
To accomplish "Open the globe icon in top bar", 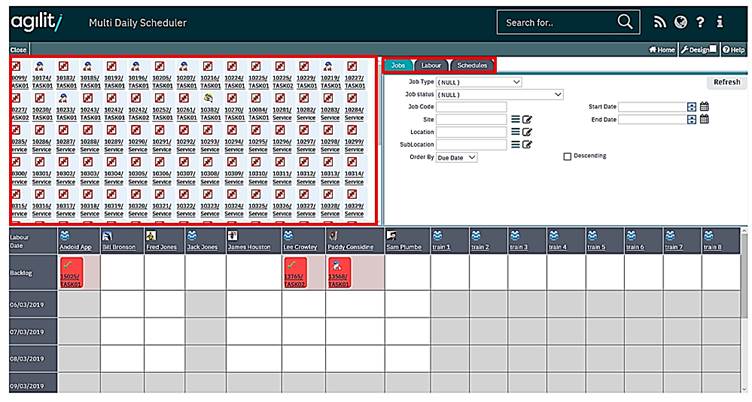I will 680,22.
